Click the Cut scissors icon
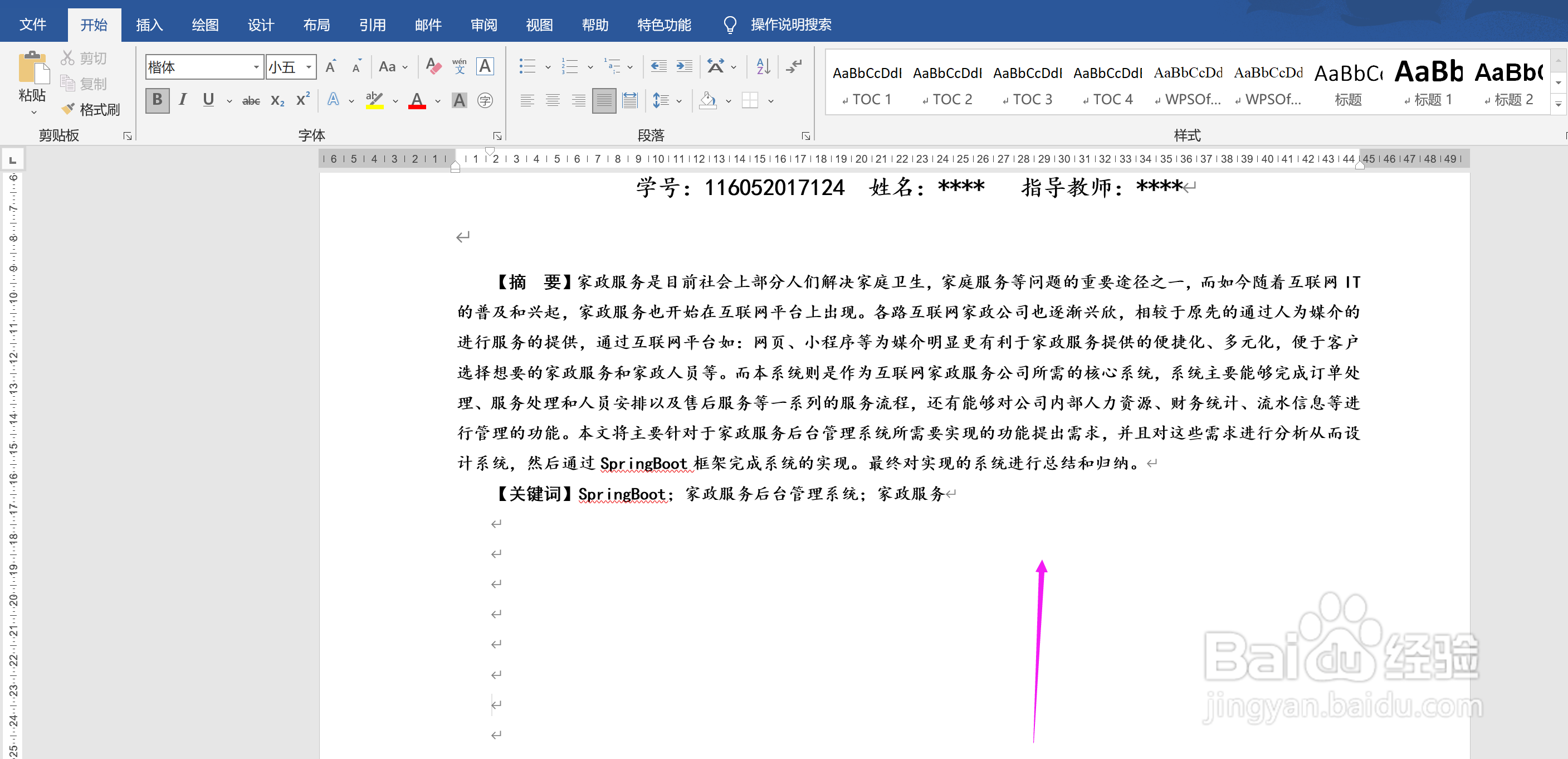Image resolution: width=1568 pixels, height=759 pixels. pyautogui.click(x=67, y=58)
